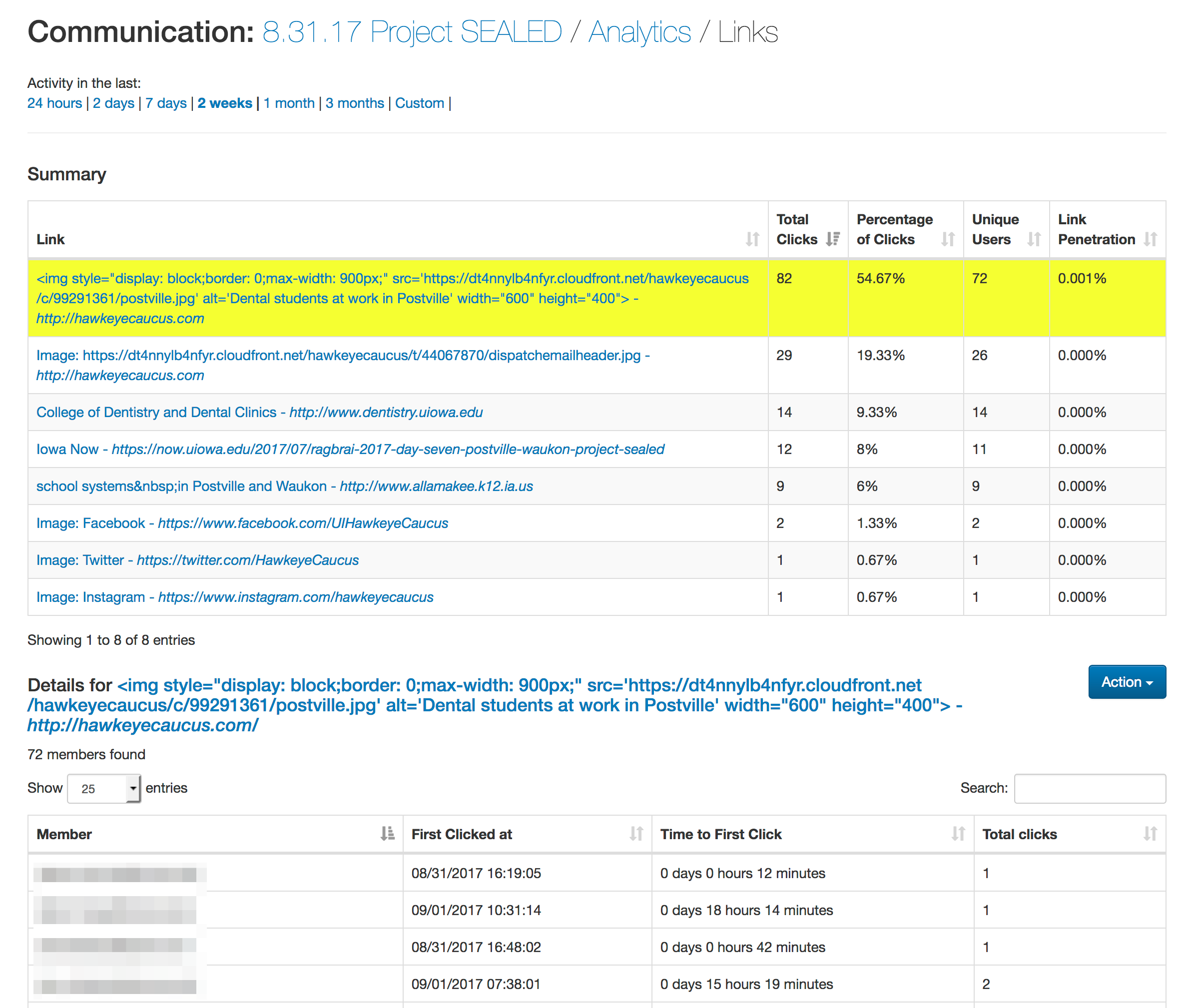
Task: Sort members by Member column icon
Action: [x=387, y=834]
